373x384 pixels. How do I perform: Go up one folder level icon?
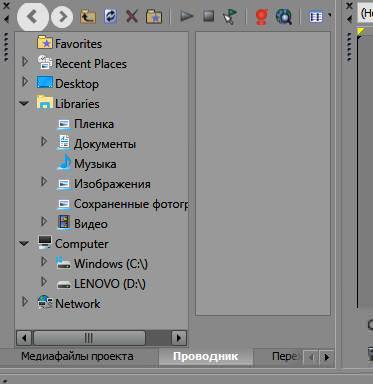88,16
